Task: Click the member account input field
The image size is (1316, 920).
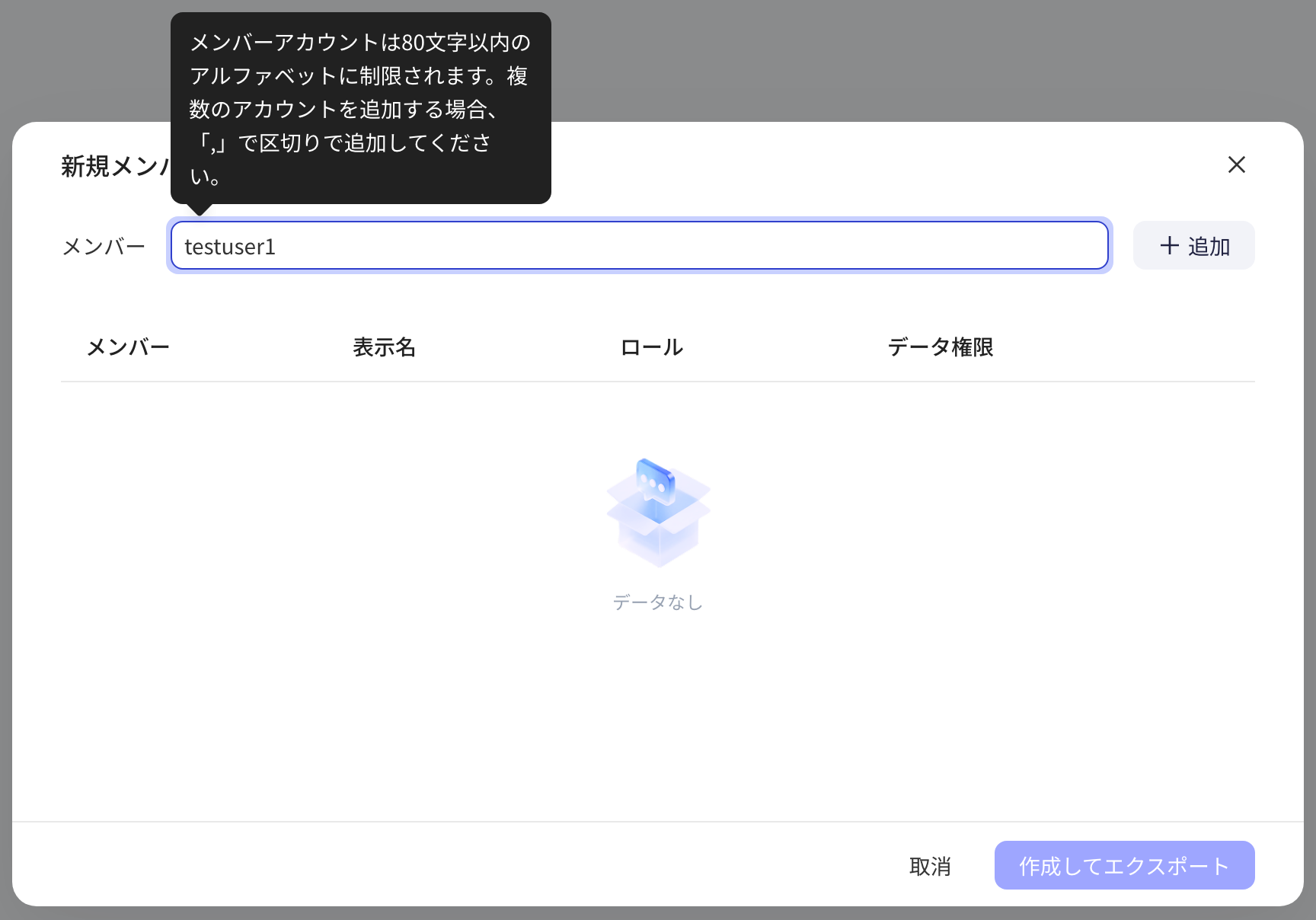Action: coord(640,245)
